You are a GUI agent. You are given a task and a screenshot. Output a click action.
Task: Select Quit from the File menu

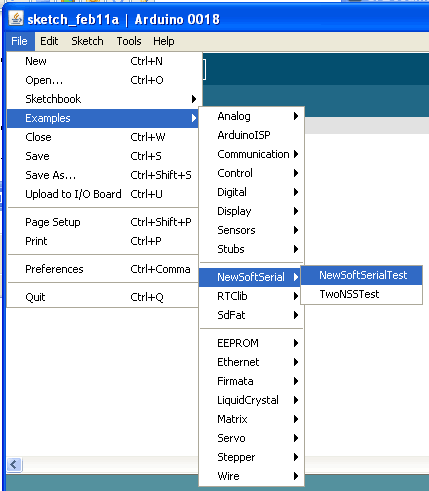[x=103, y=297]
